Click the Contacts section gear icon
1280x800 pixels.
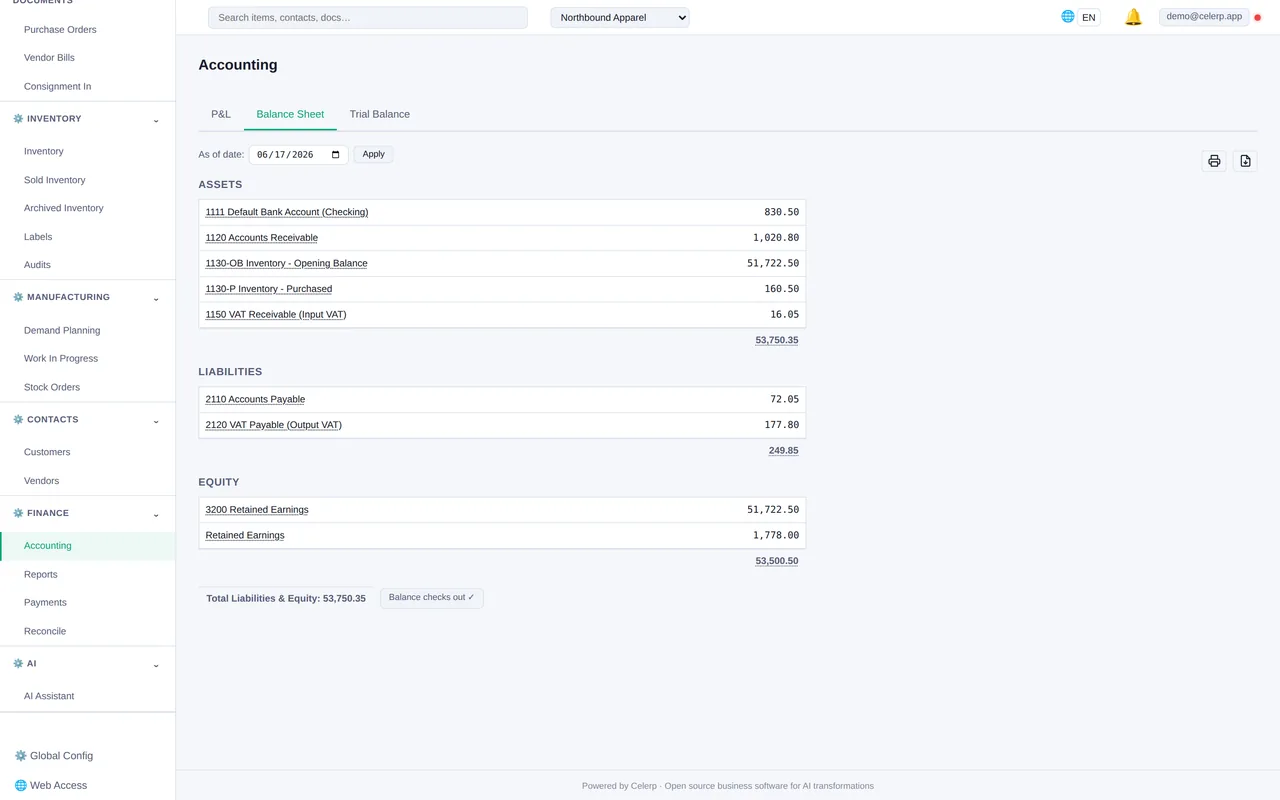click(18, 420)
